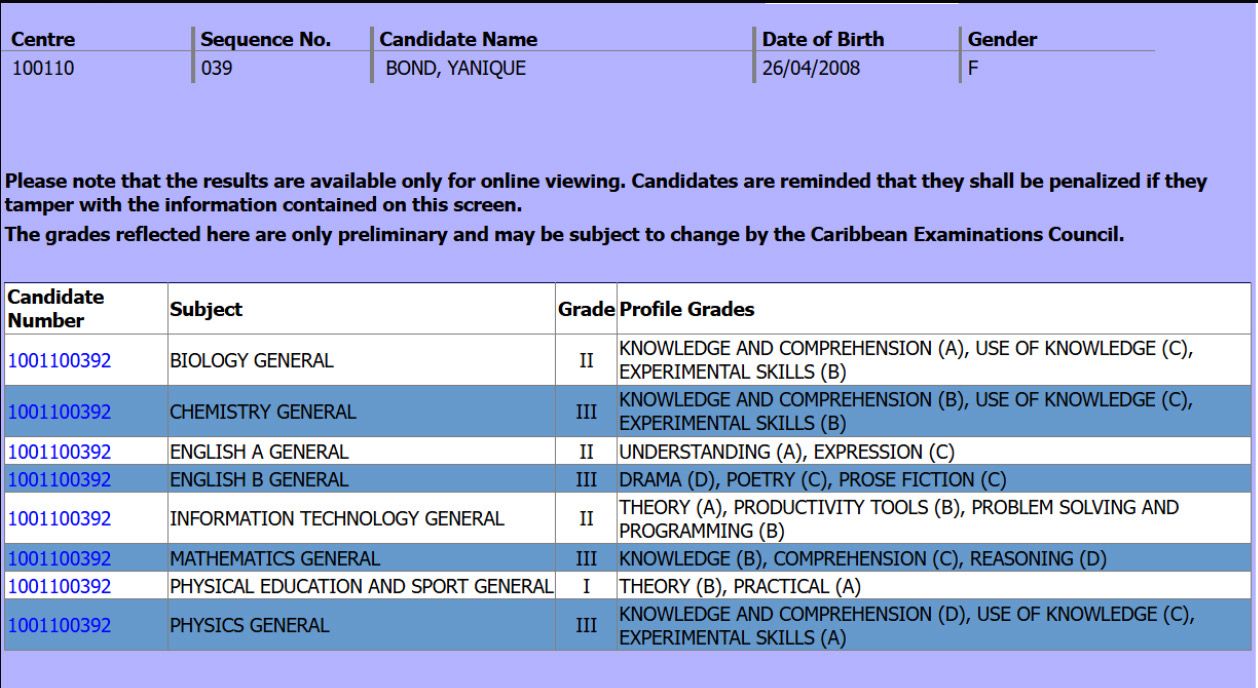Image resolution: width=1258 pixels, height=688 pixels.
Task: Select the Subject column header
Action: coord(206,310)
